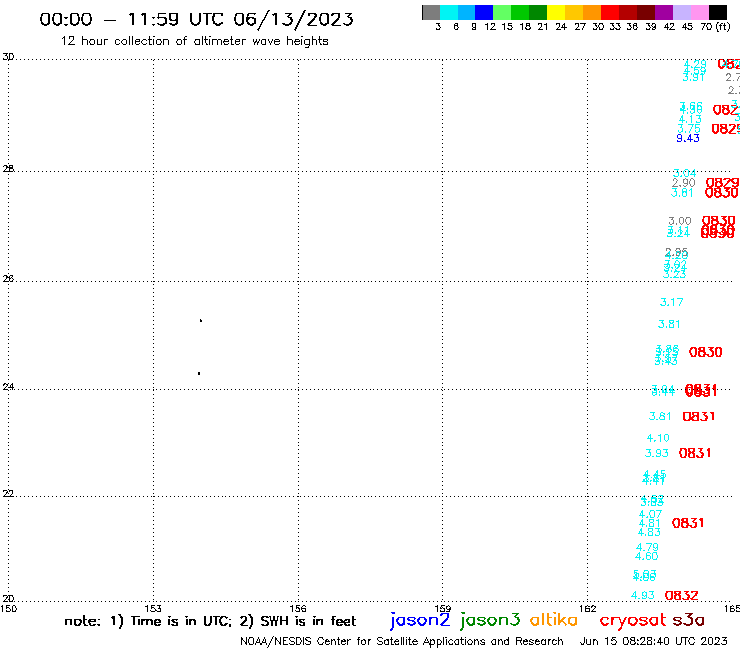Pick the dark green 21 ft swatch
The height and width of the screenshot is (650, 740).
click(x=538, y=12)
